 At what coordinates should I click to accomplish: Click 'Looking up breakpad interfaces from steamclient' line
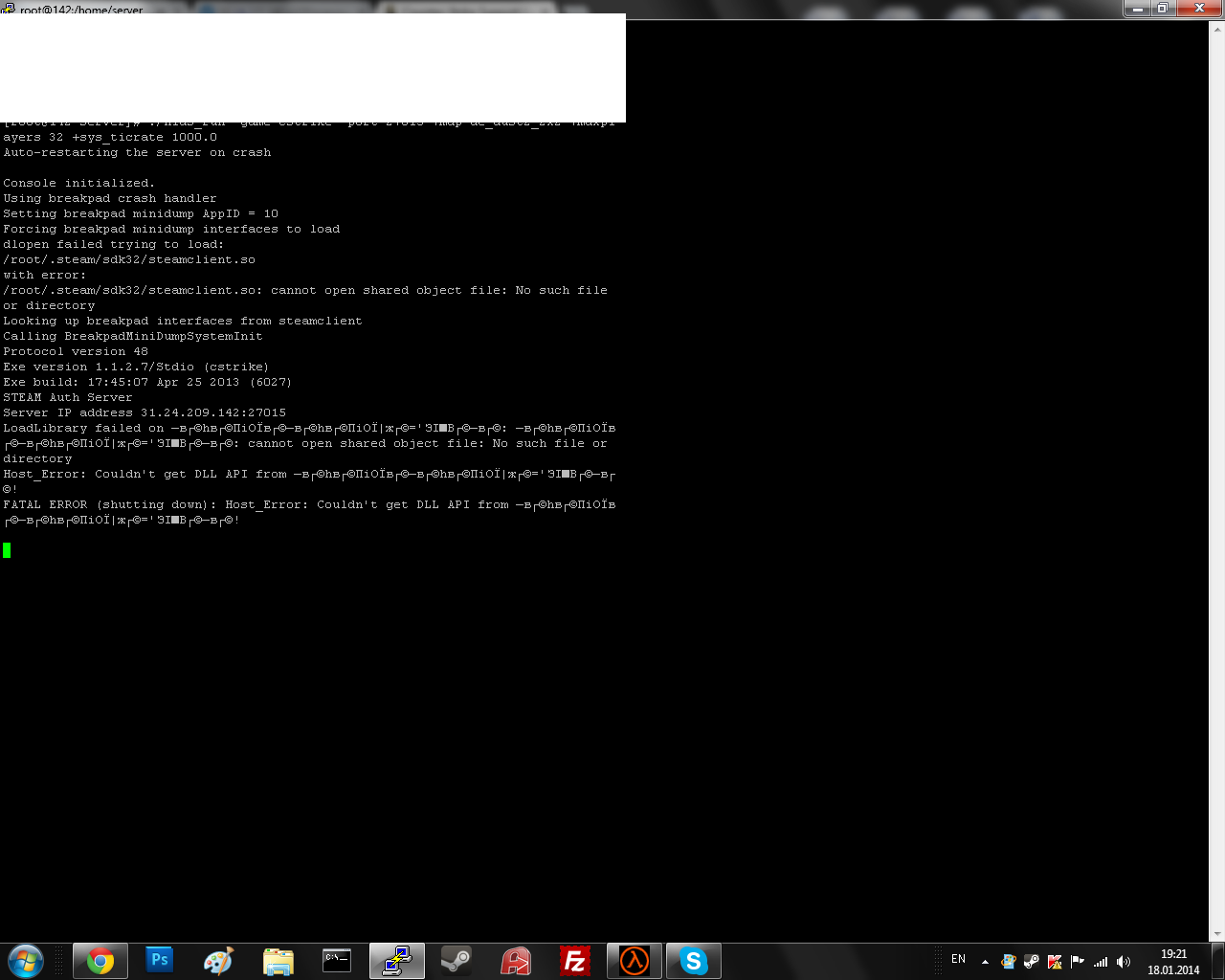point(183,321)
